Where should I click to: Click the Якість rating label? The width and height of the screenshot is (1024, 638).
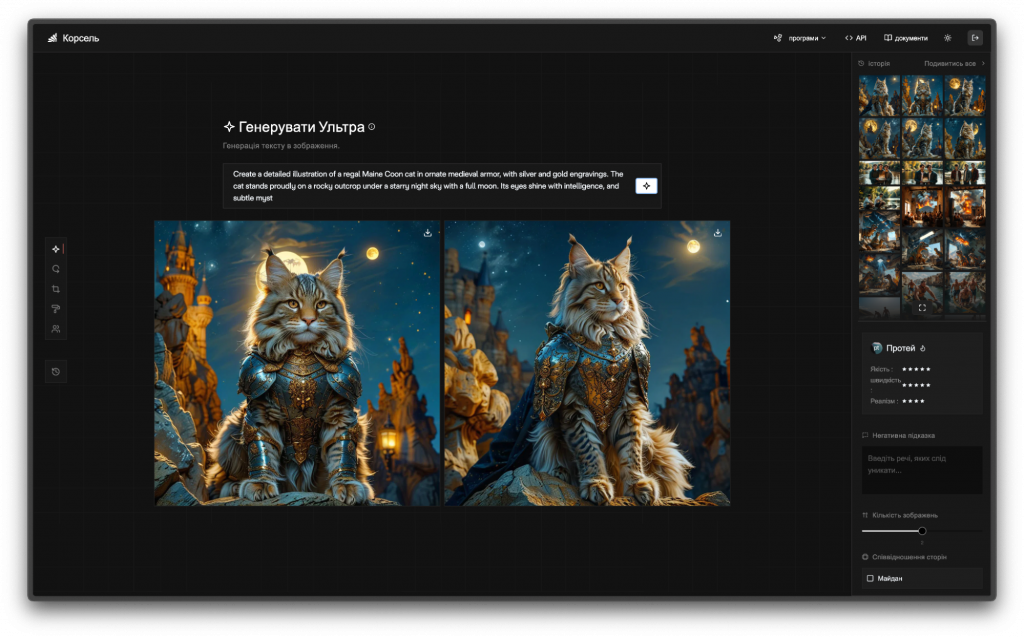coord(881,369)
